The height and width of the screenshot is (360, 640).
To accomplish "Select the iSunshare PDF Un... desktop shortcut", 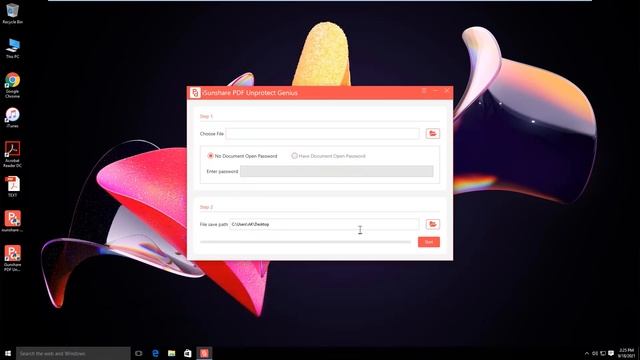I will coord(13,258).
